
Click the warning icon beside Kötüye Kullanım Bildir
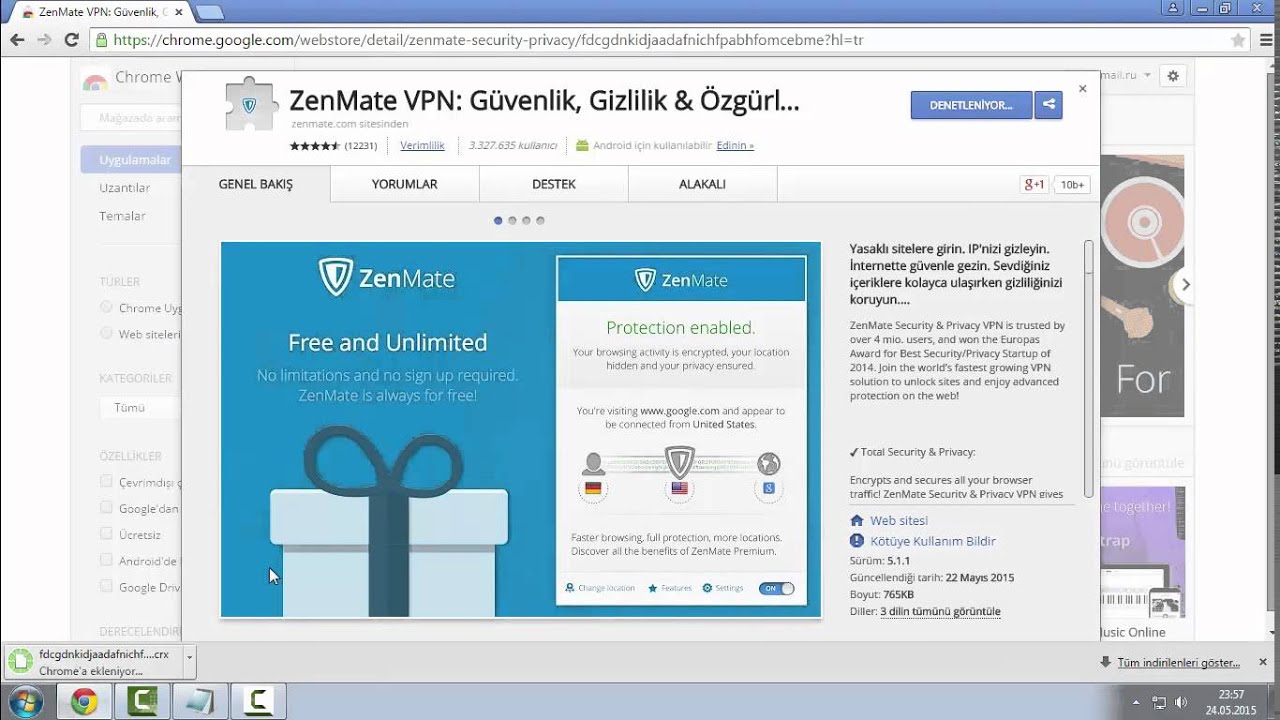(856, 541)
